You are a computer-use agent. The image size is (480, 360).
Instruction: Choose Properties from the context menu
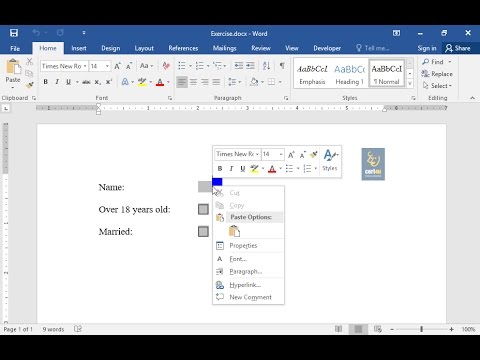click(248, 246)
